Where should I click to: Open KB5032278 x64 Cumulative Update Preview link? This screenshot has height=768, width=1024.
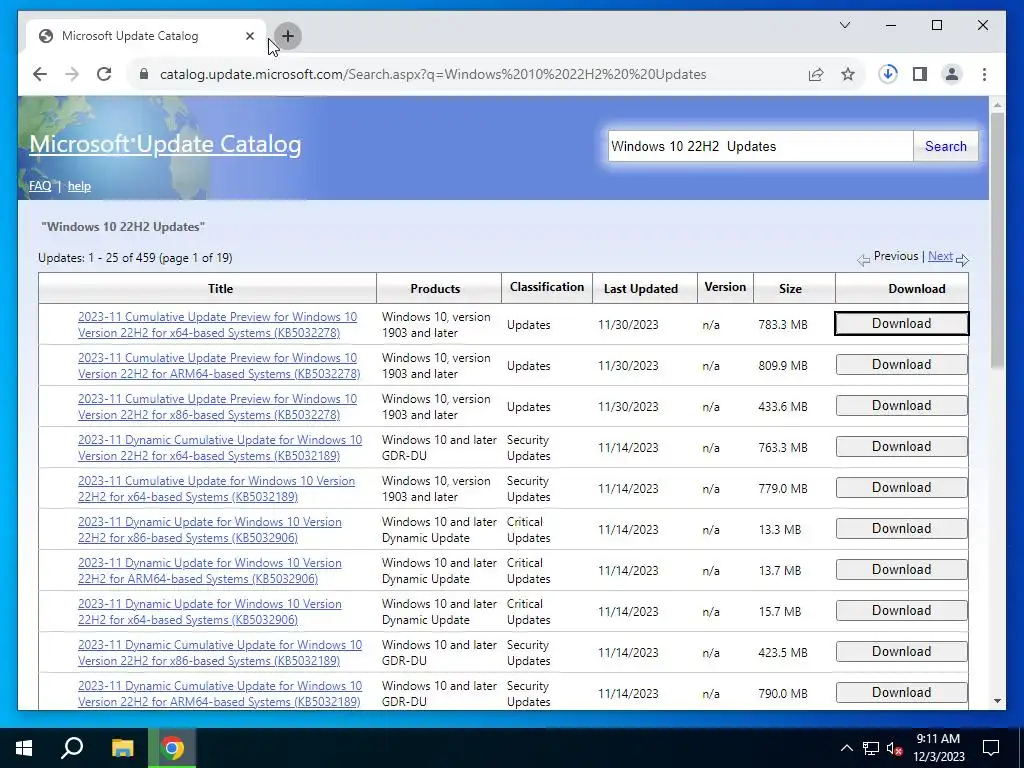tap(217, 325)
